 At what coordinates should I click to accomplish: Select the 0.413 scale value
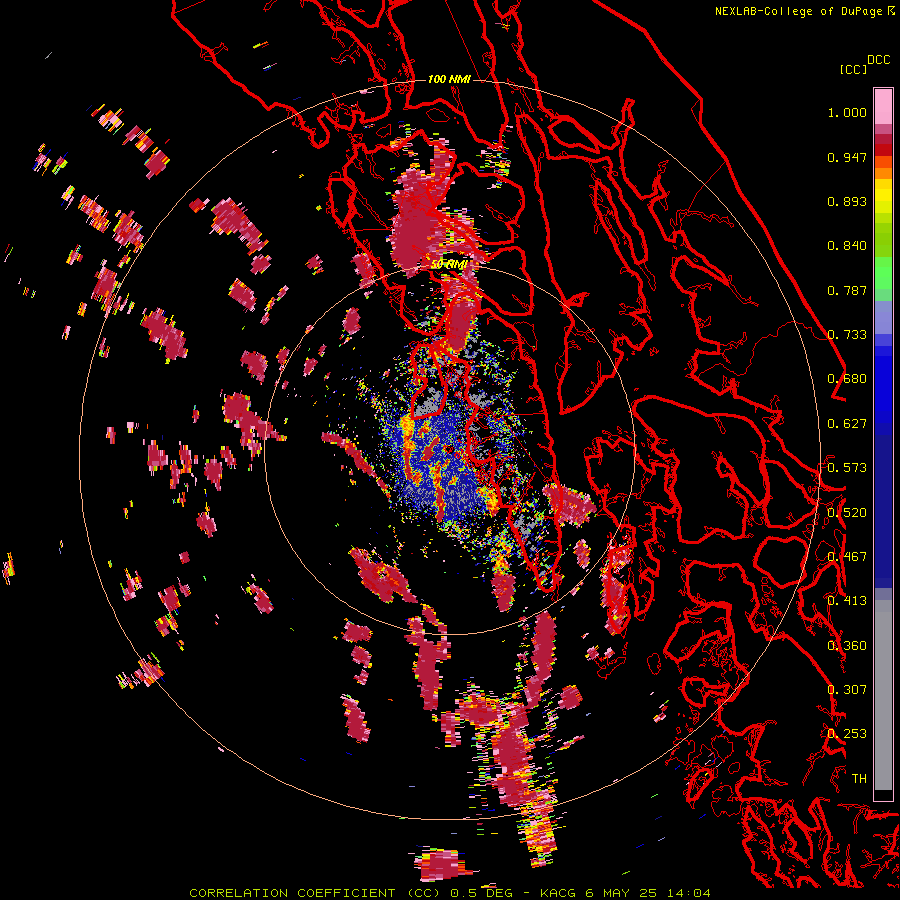click(x=847, y=601)
